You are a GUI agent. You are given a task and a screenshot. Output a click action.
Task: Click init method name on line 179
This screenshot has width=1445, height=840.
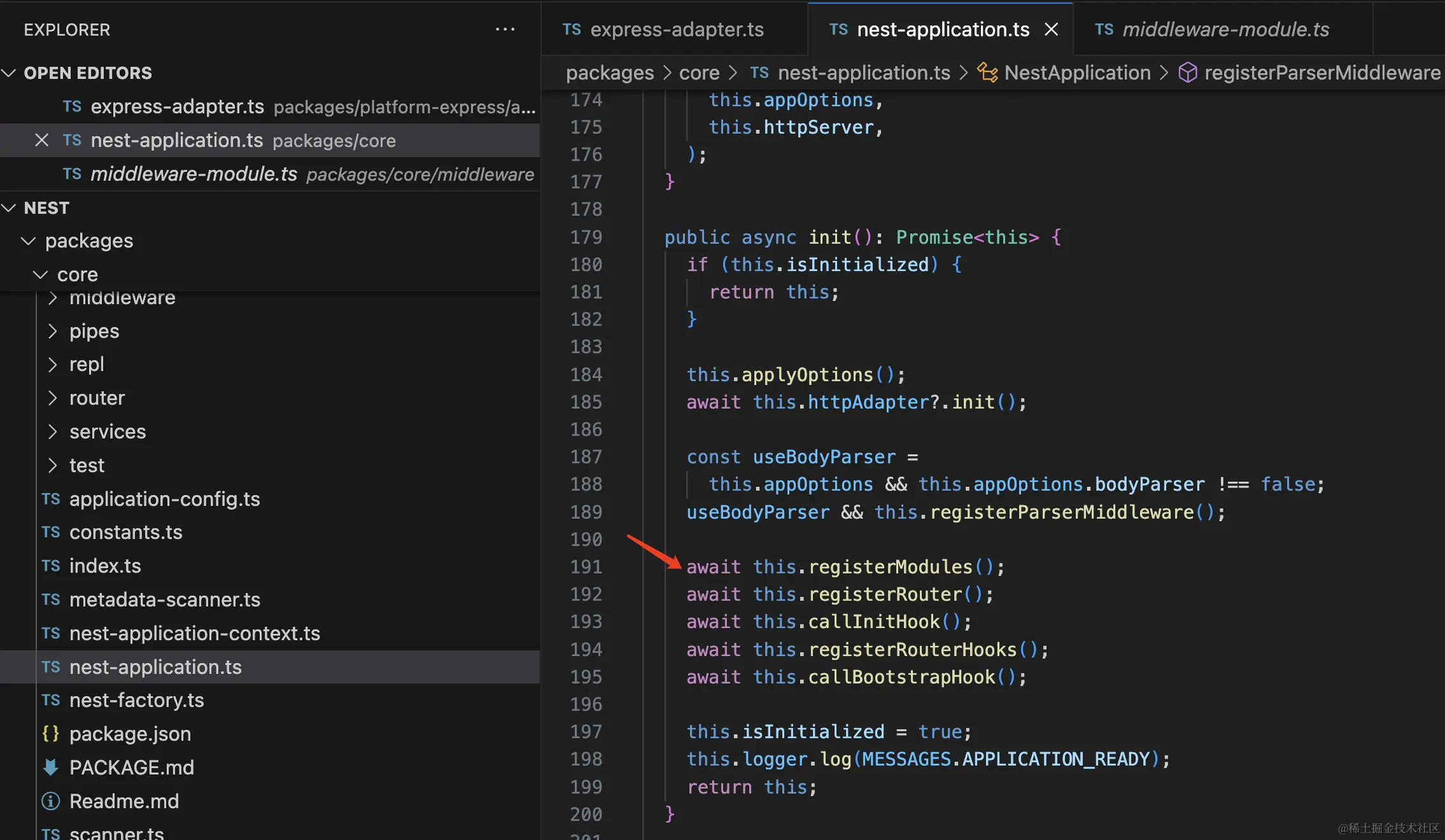pyautogui.click(x=830, y=237)
